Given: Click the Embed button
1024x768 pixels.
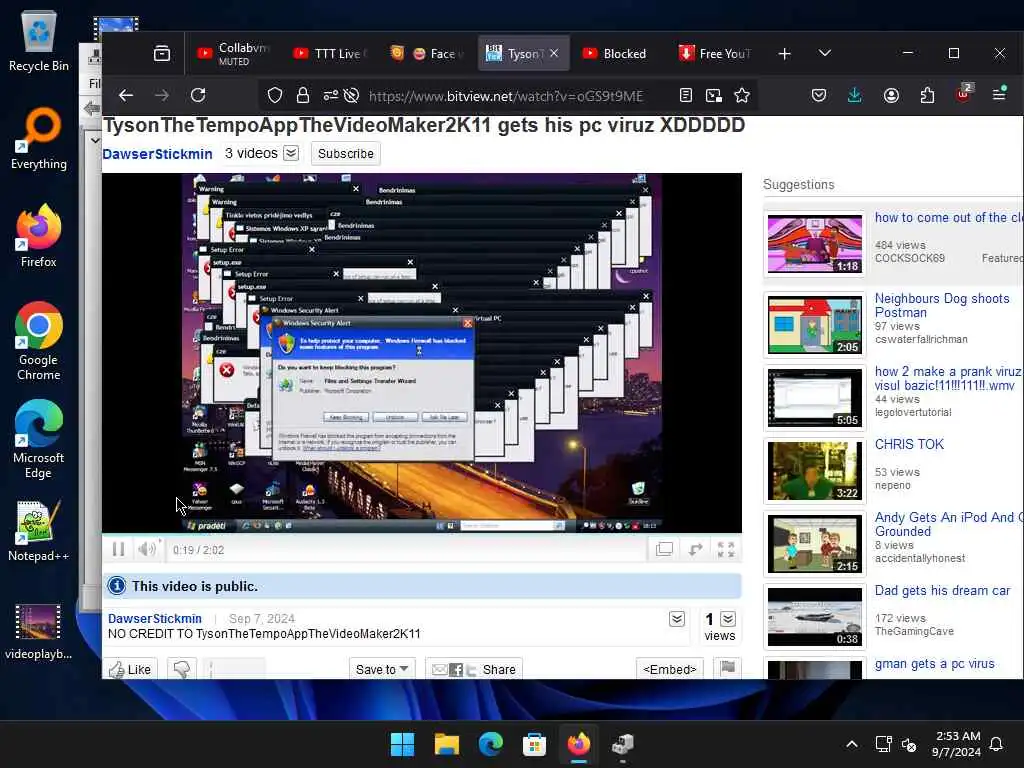Looking at the screenshot, I should [x=669, y=669].
